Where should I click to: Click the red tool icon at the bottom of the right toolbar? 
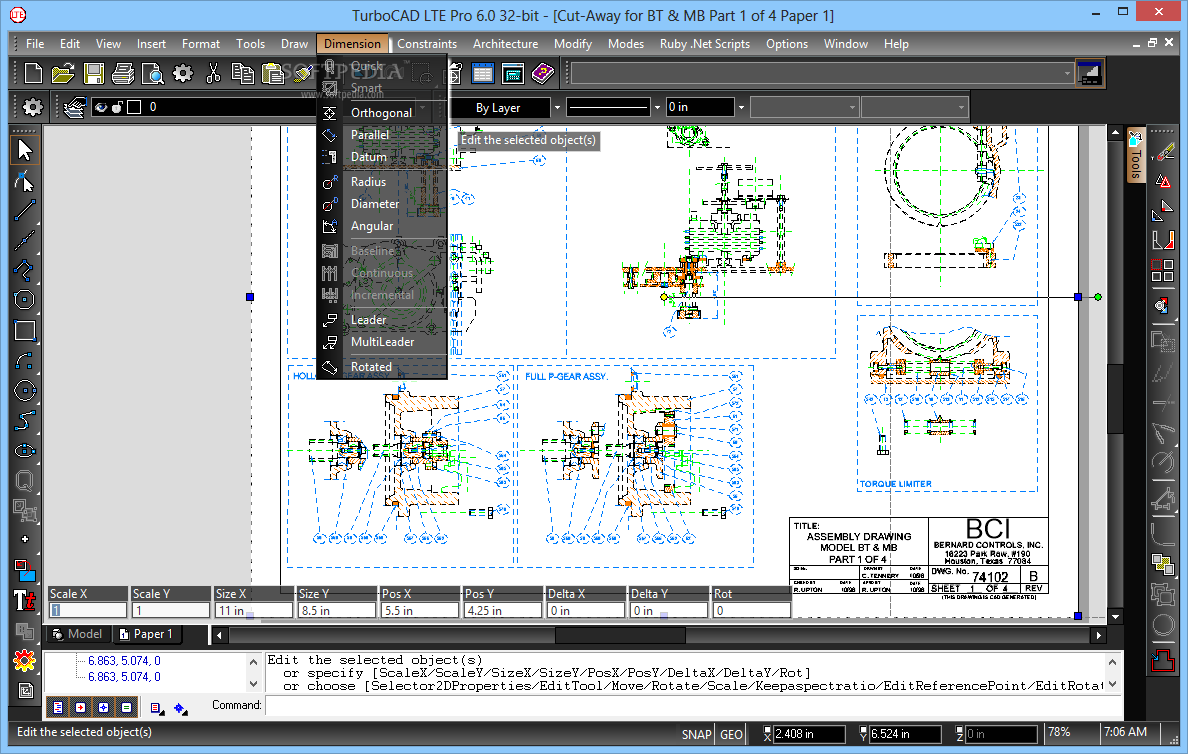click(1162, 660)
